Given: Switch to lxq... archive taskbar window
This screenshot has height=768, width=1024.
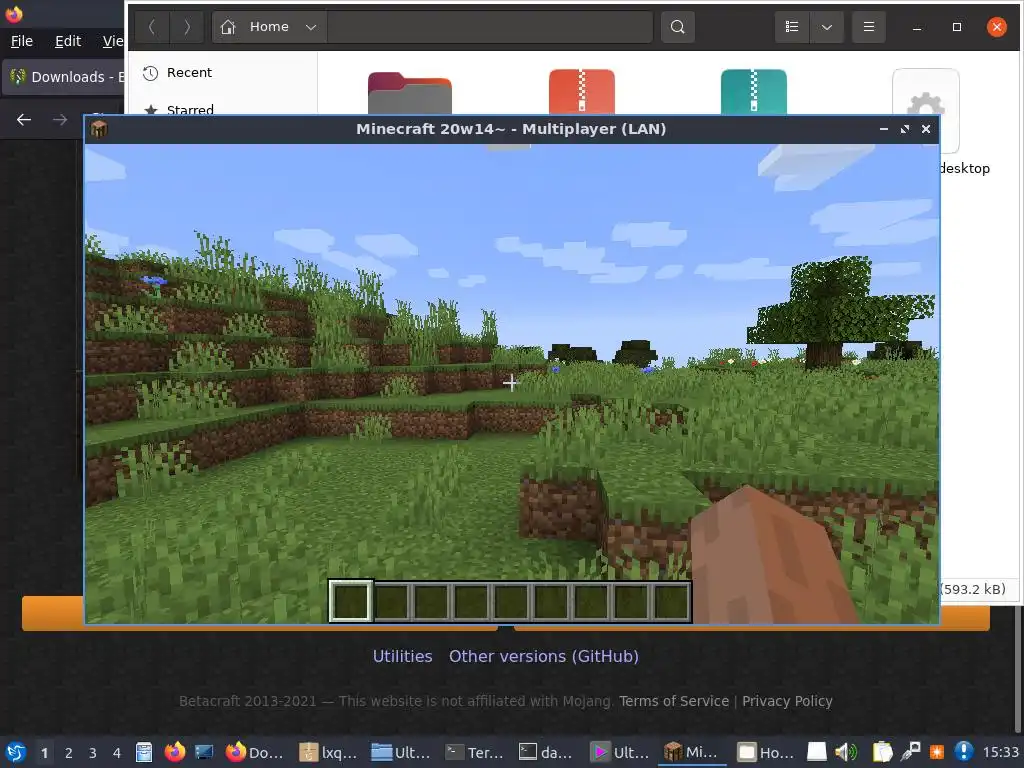Looking at the screenshot, I should tap(328, 752).
